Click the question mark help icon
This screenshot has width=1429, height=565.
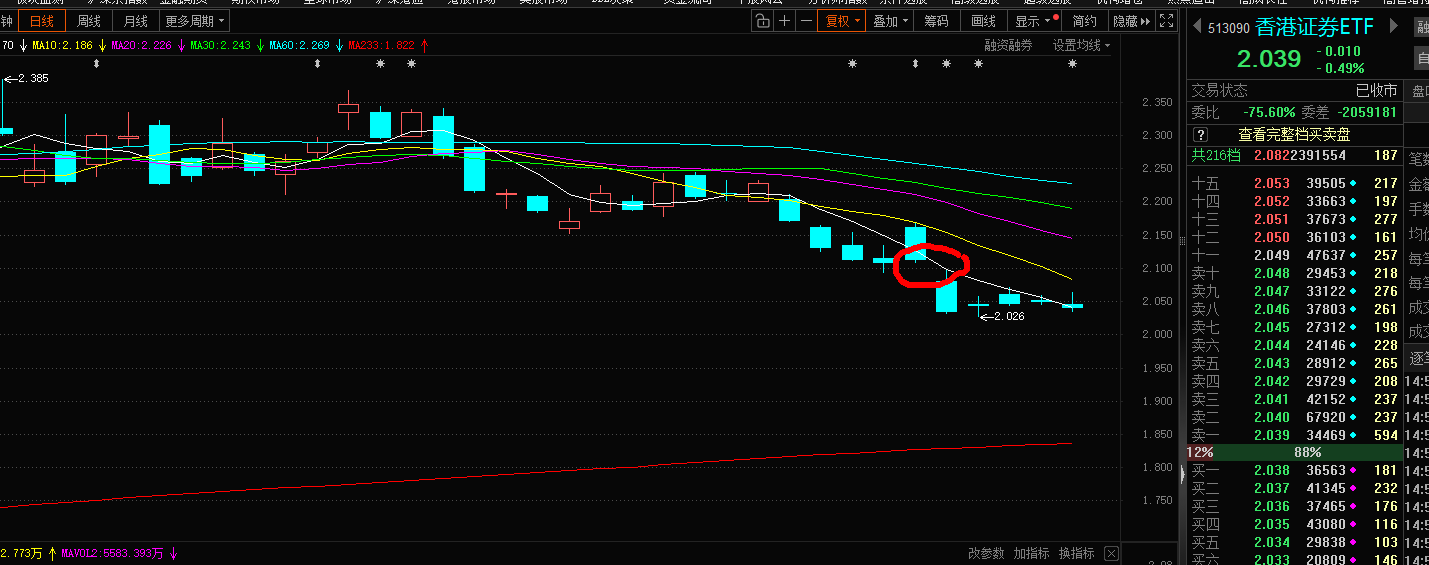pos(1200,134)
